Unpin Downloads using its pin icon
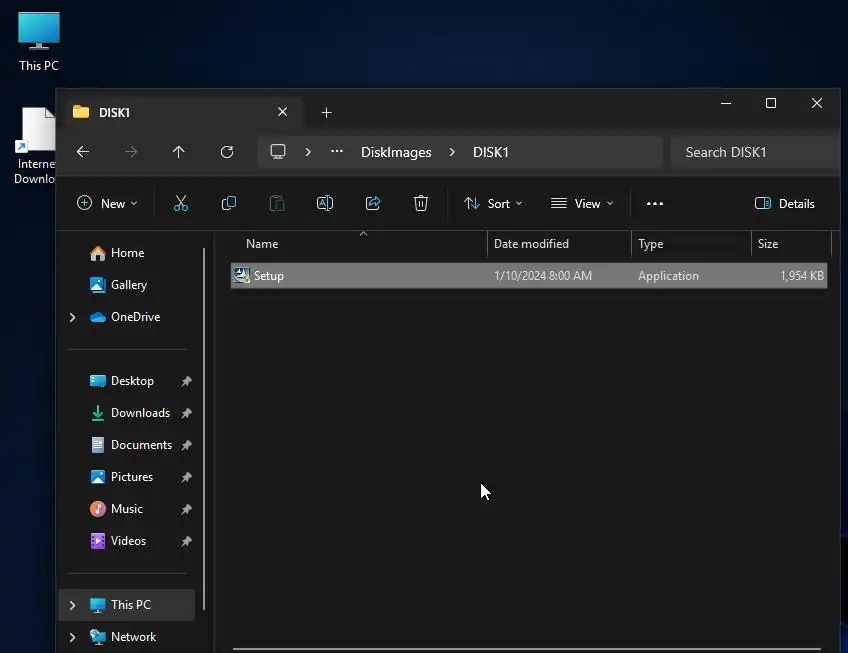 coord(187,413)
